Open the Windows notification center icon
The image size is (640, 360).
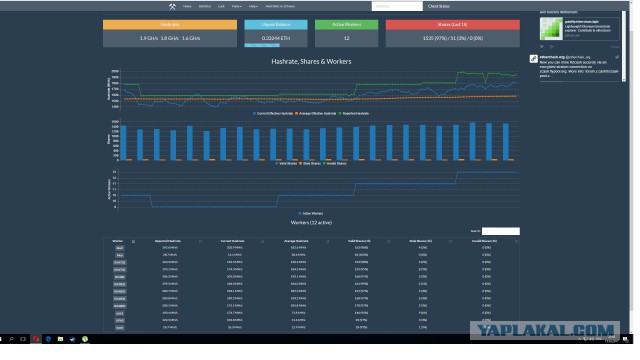[x=625, y=339]
